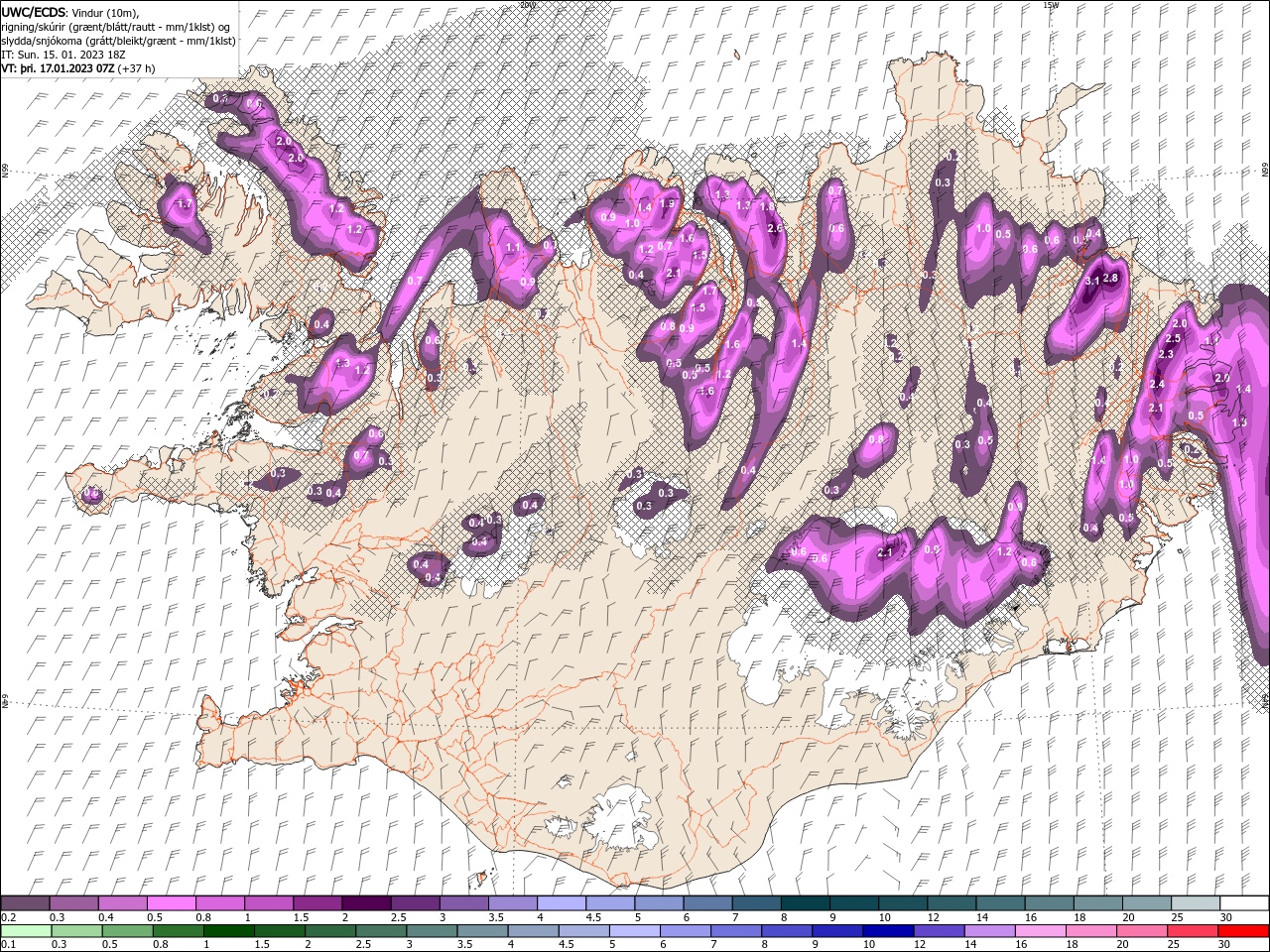Click the 'VT: þri. 17.01.2023 07Z' valid time
Image resolution: width=1270 pixels, height=952 pixels.
point(58,68)
